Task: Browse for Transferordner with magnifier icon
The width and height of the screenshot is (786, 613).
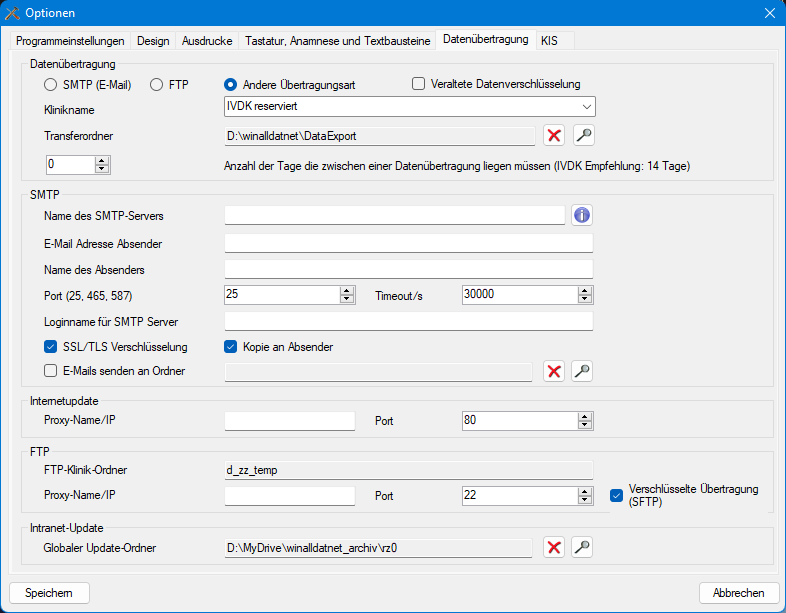Action: (583, 135)
